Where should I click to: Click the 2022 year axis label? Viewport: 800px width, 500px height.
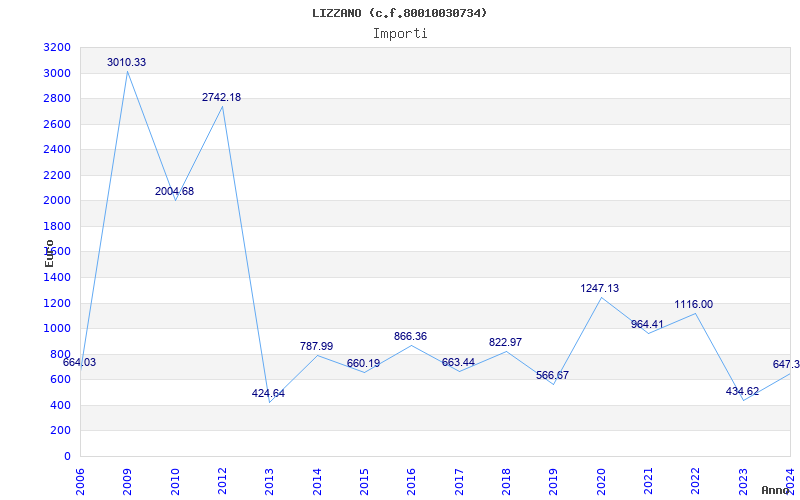(695, 482)
